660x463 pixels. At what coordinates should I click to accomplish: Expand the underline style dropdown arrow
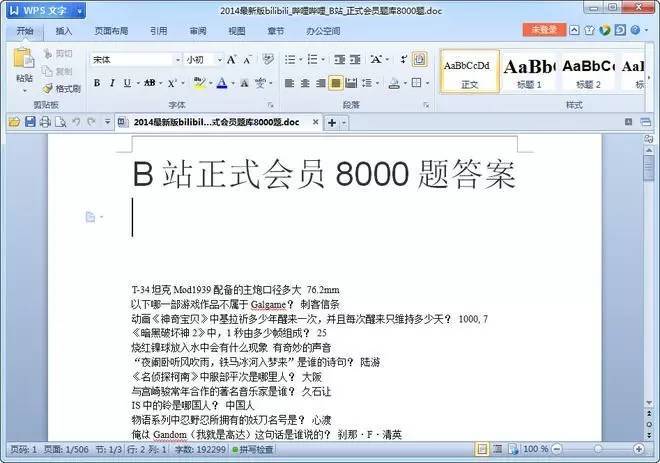pyautogui.click(x=138, y=83)
